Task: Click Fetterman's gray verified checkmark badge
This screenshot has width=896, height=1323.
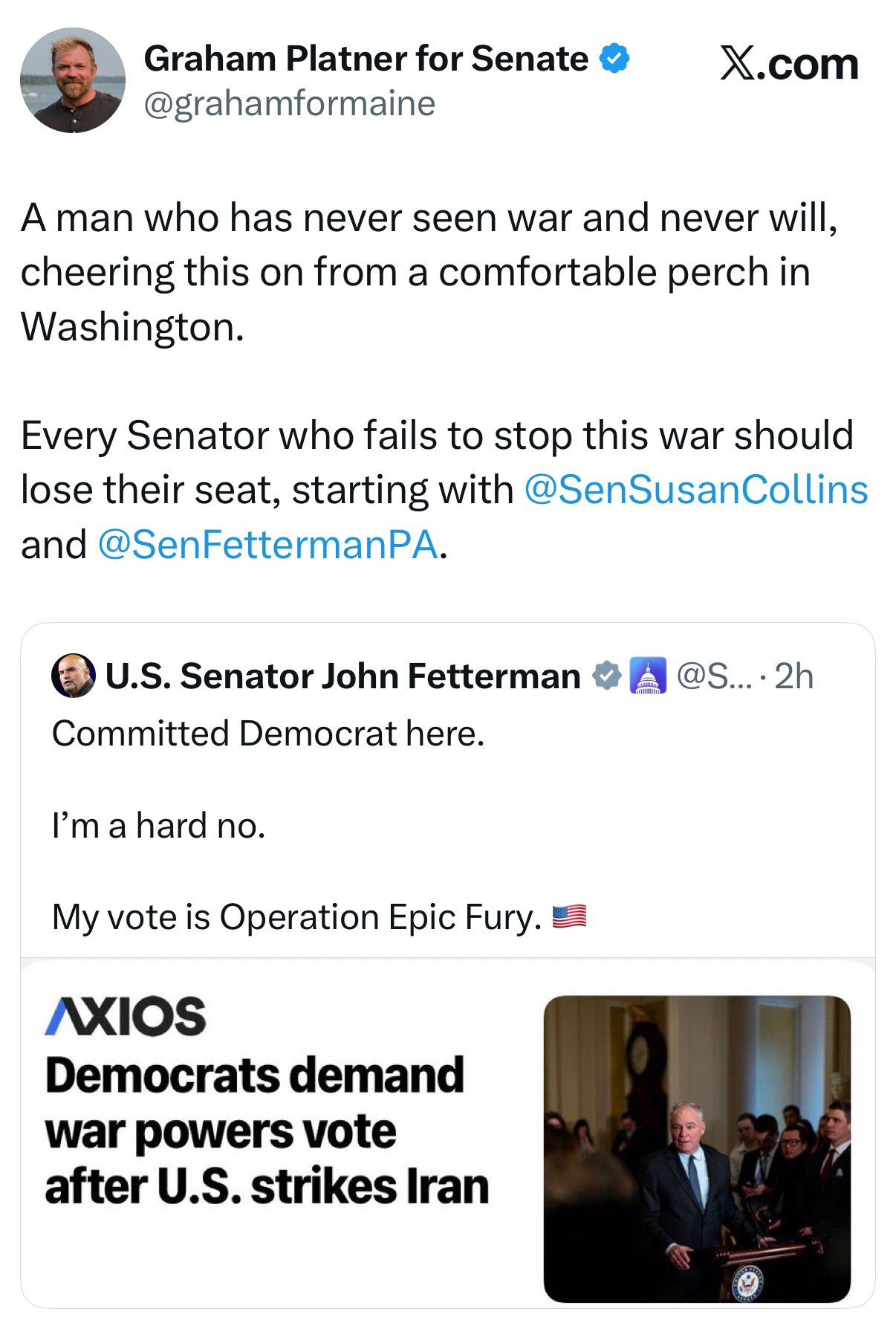Action: click(x=606, y=676)
